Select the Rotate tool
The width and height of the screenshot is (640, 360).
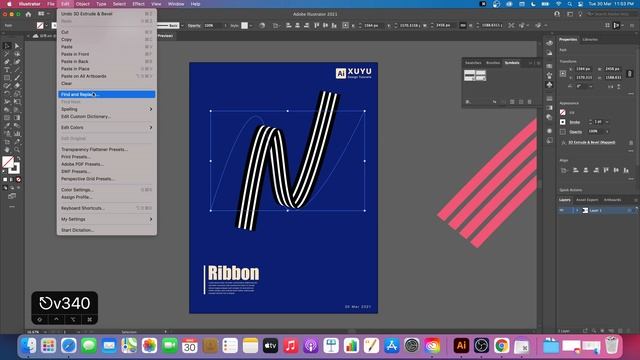tap(7, 94)
